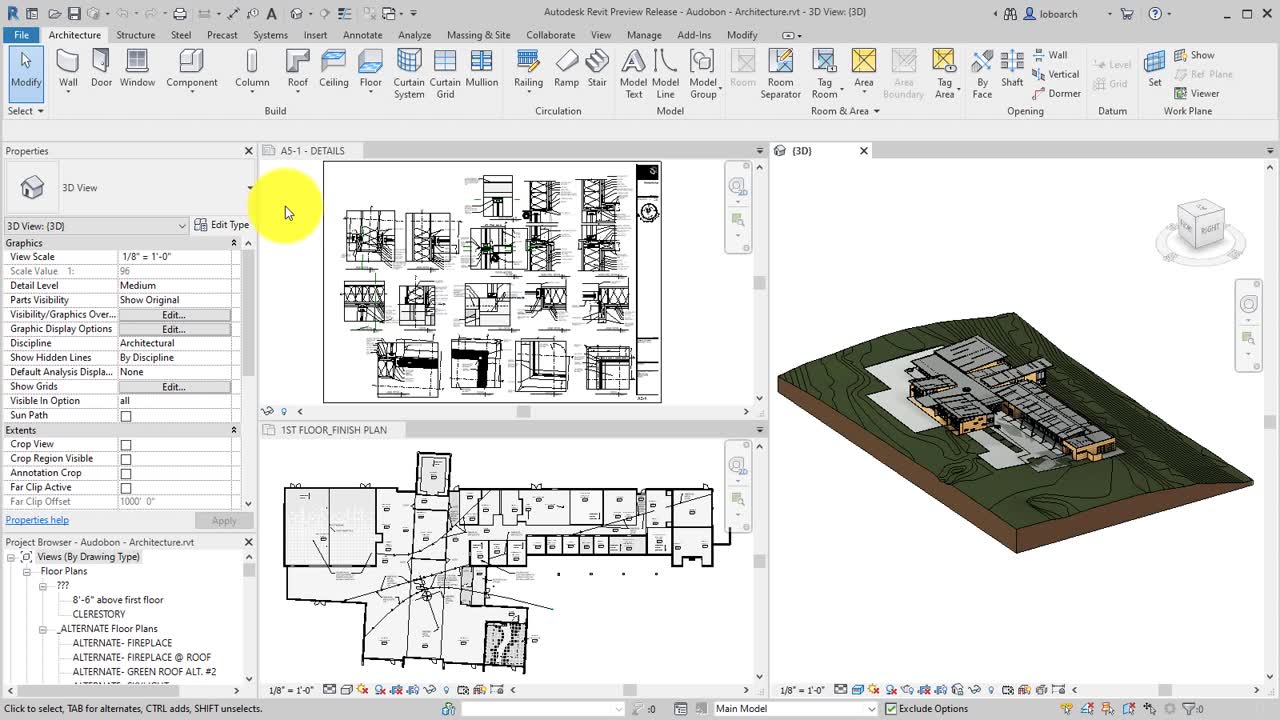This screenshot has height=720, width=1280.
Task: Click the View Scale value field
Action: (x=175, y=257)
